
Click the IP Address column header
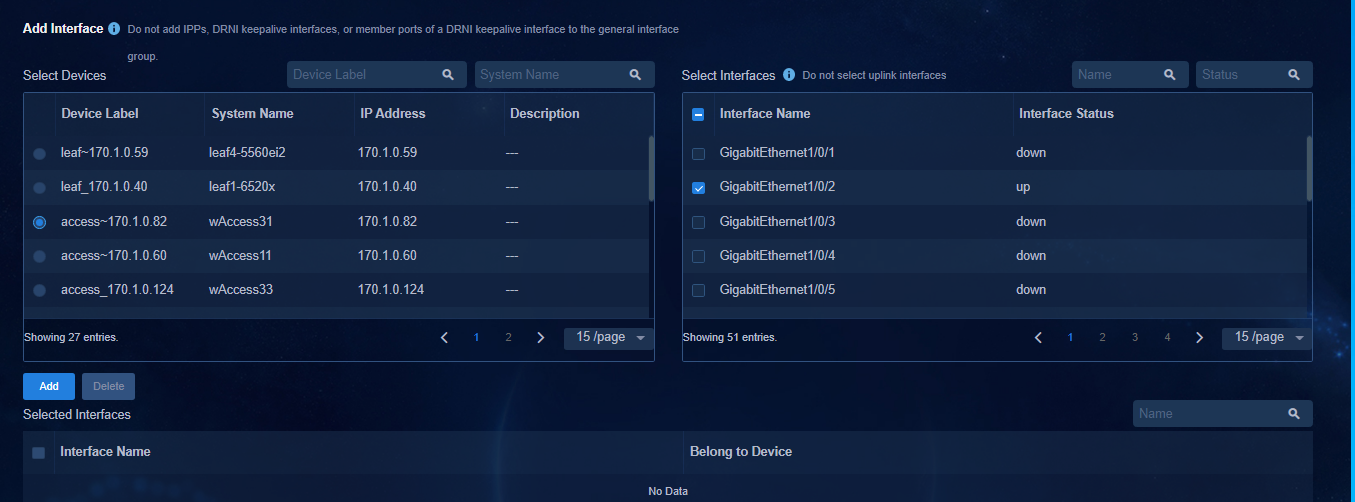(393, 114)
